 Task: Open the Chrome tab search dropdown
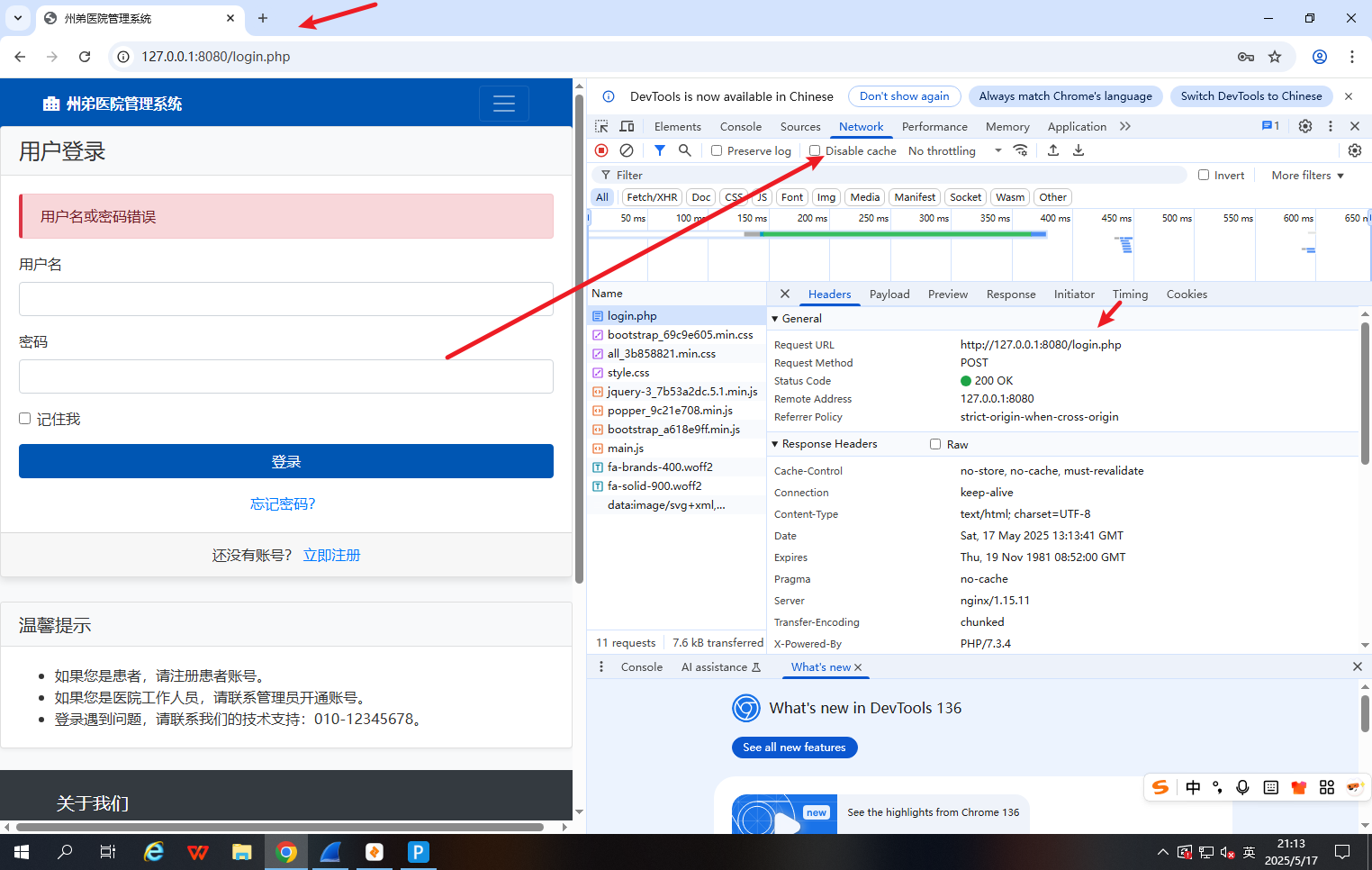click(x=18, y=18)
